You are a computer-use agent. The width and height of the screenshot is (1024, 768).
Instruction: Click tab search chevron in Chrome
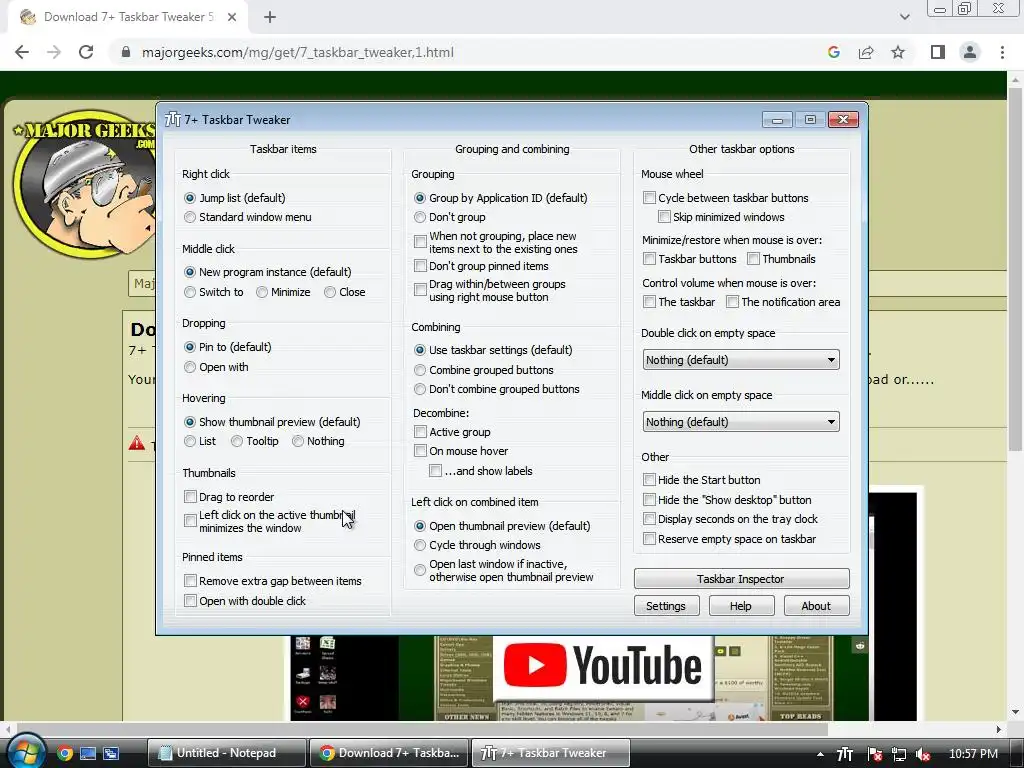(x=904, y=17)
